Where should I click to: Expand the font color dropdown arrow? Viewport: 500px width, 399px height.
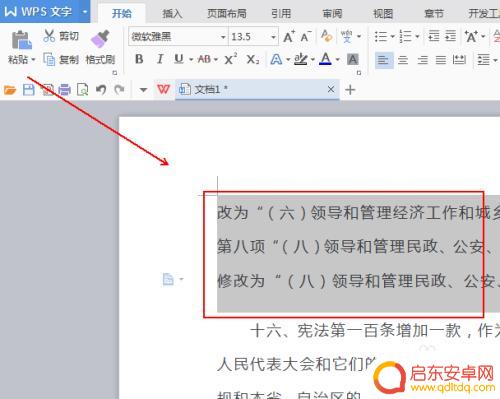(x=338, y=60)
